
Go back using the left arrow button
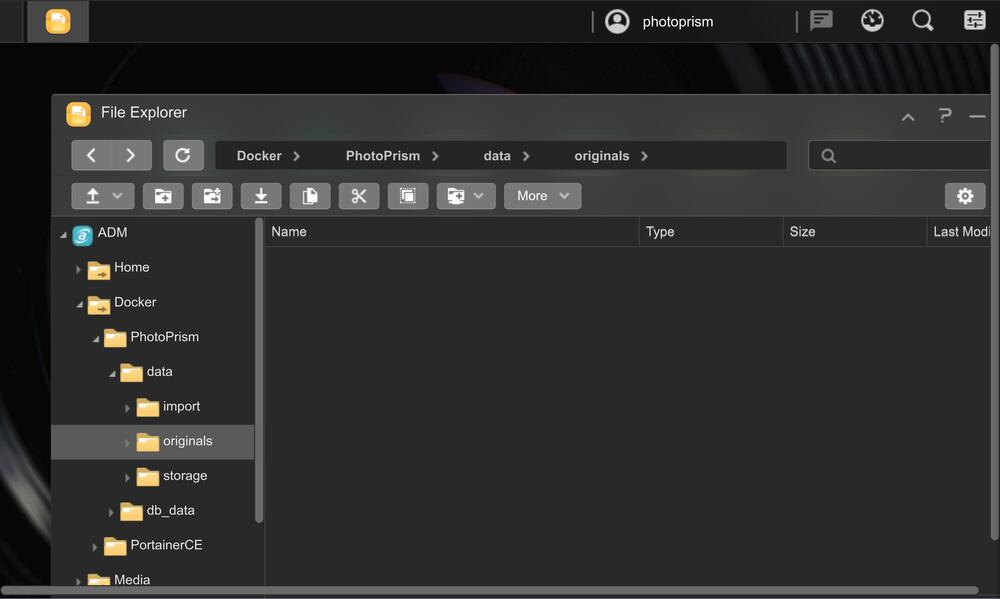[x=91, y=154]
